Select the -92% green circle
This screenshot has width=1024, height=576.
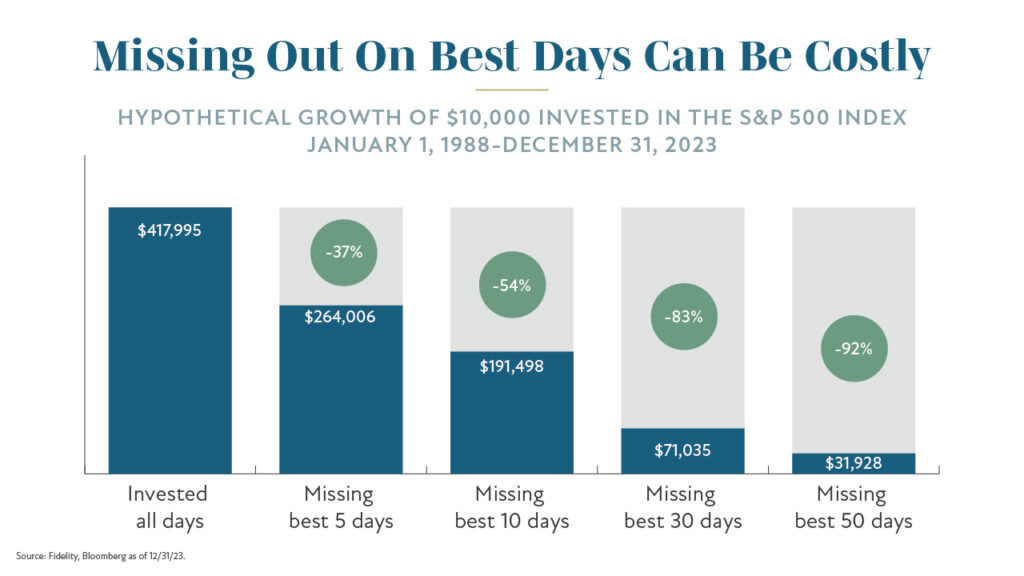pyautogui.click(x=854, y=349)
